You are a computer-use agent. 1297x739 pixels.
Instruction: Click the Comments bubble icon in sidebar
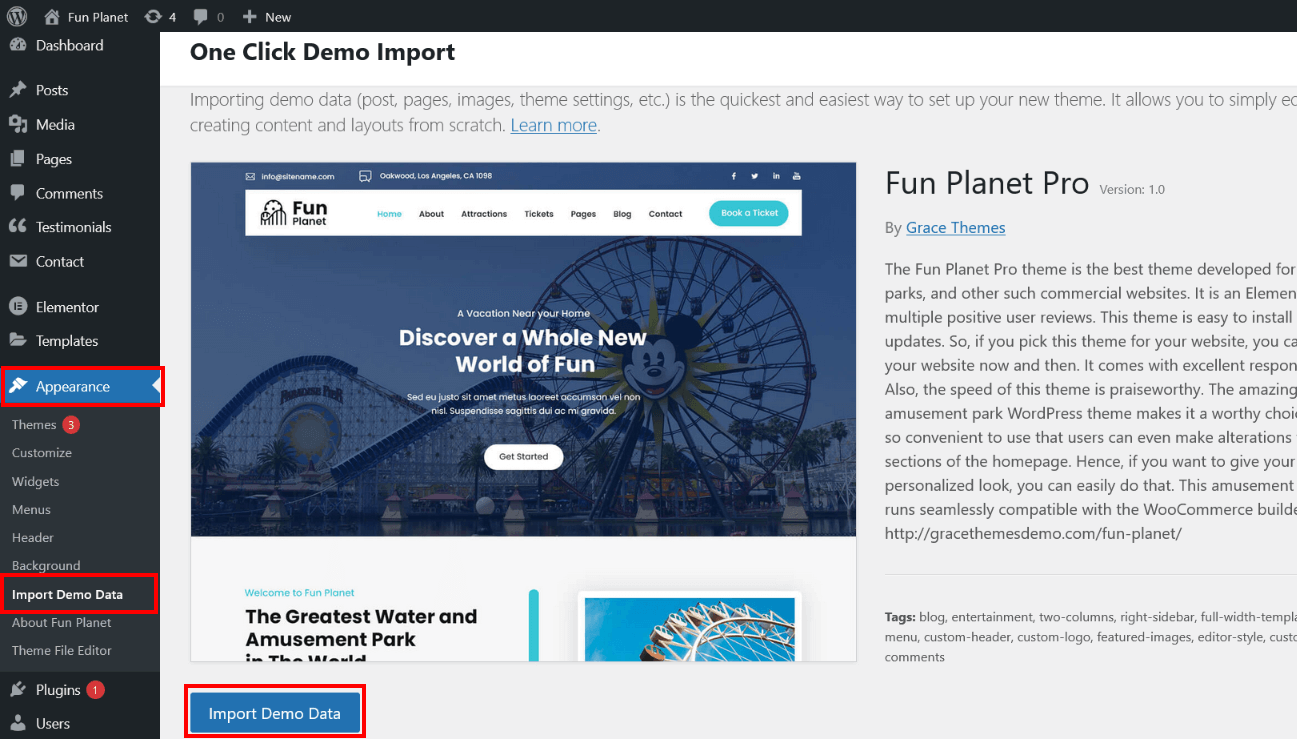click(18, 193)
